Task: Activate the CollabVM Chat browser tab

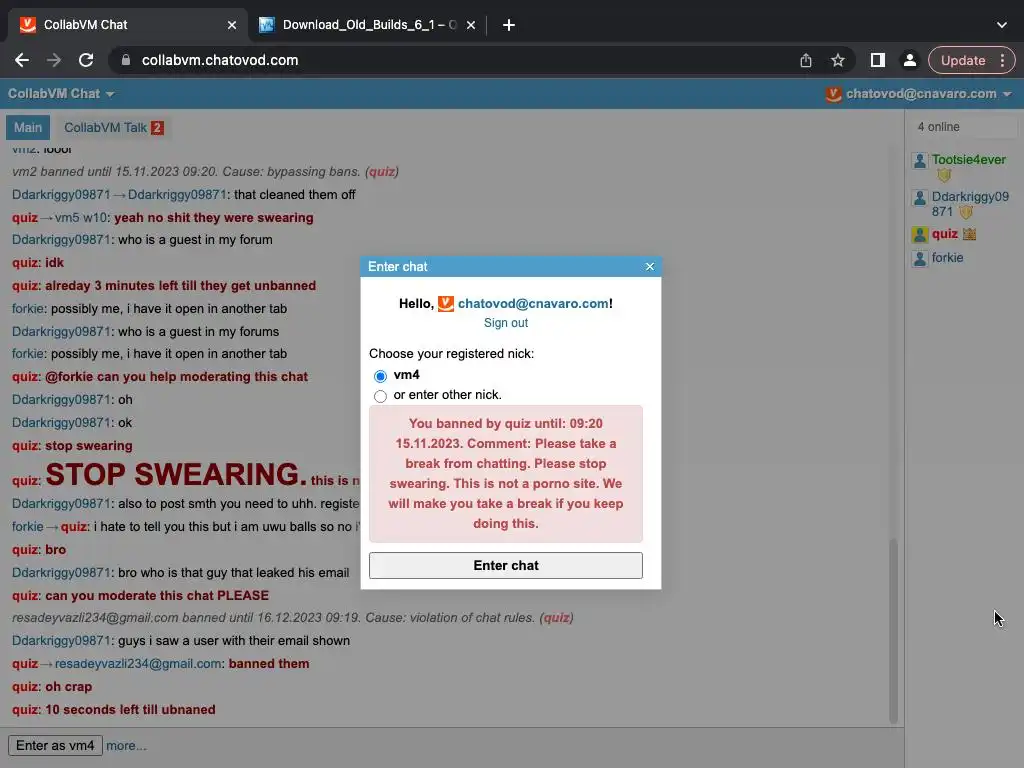Action: pos(128,25)
